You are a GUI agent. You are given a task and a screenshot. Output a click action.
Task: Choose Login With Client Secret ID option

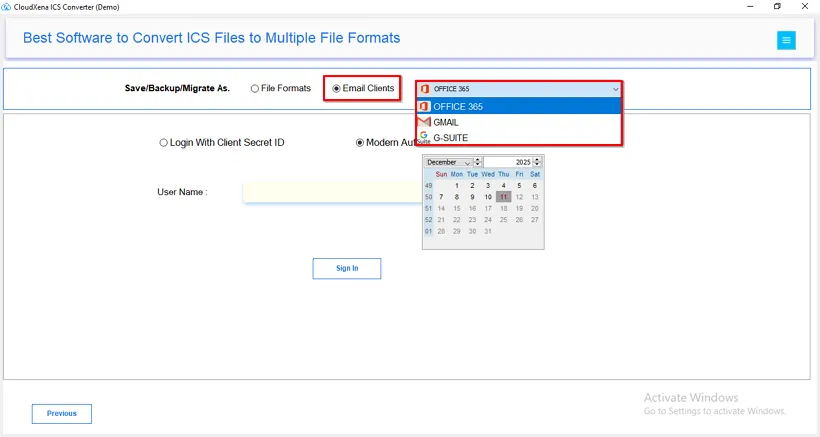(164, 143)
